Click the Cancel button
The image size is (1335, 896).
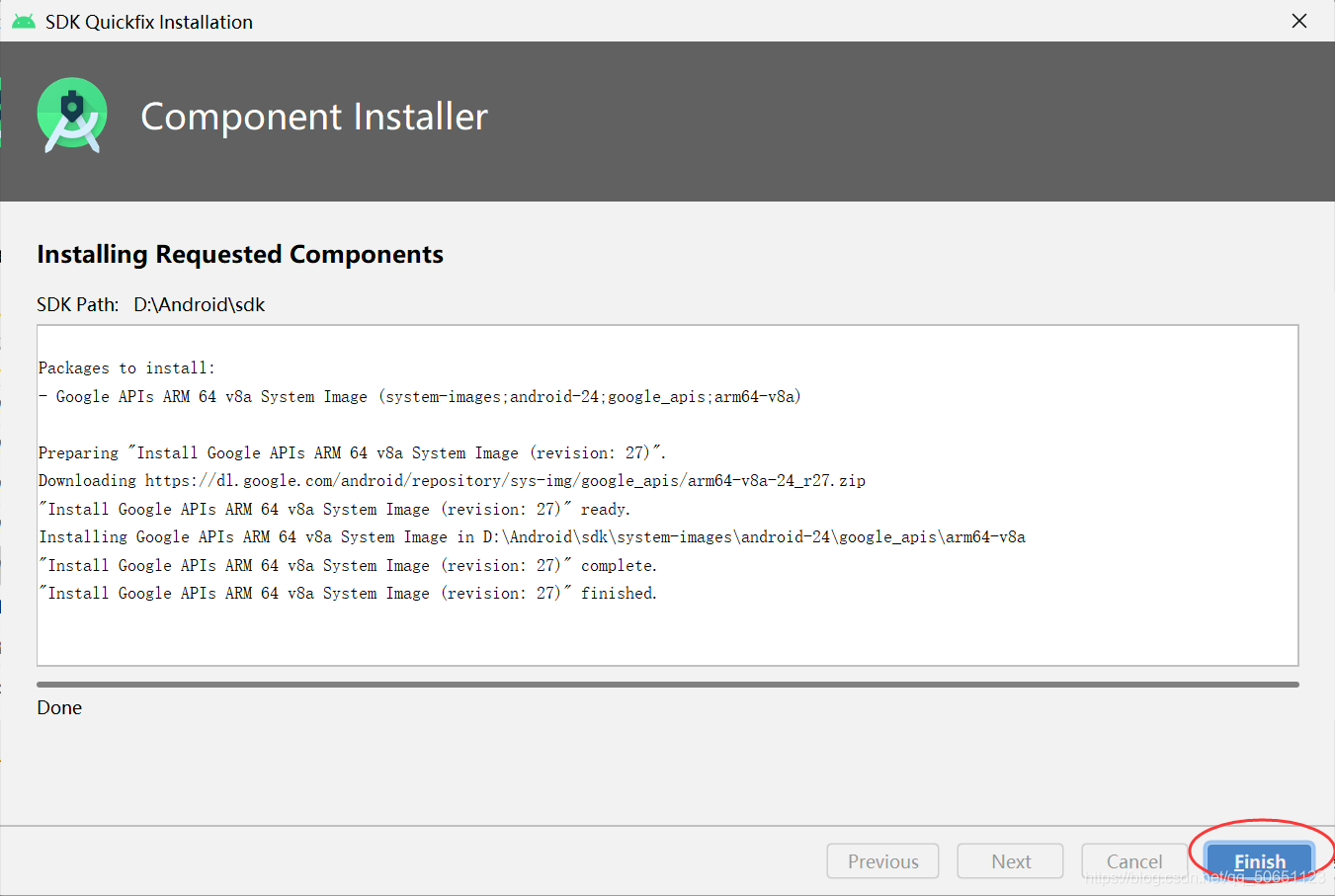pyautogui.click(x=1134, y=861)
